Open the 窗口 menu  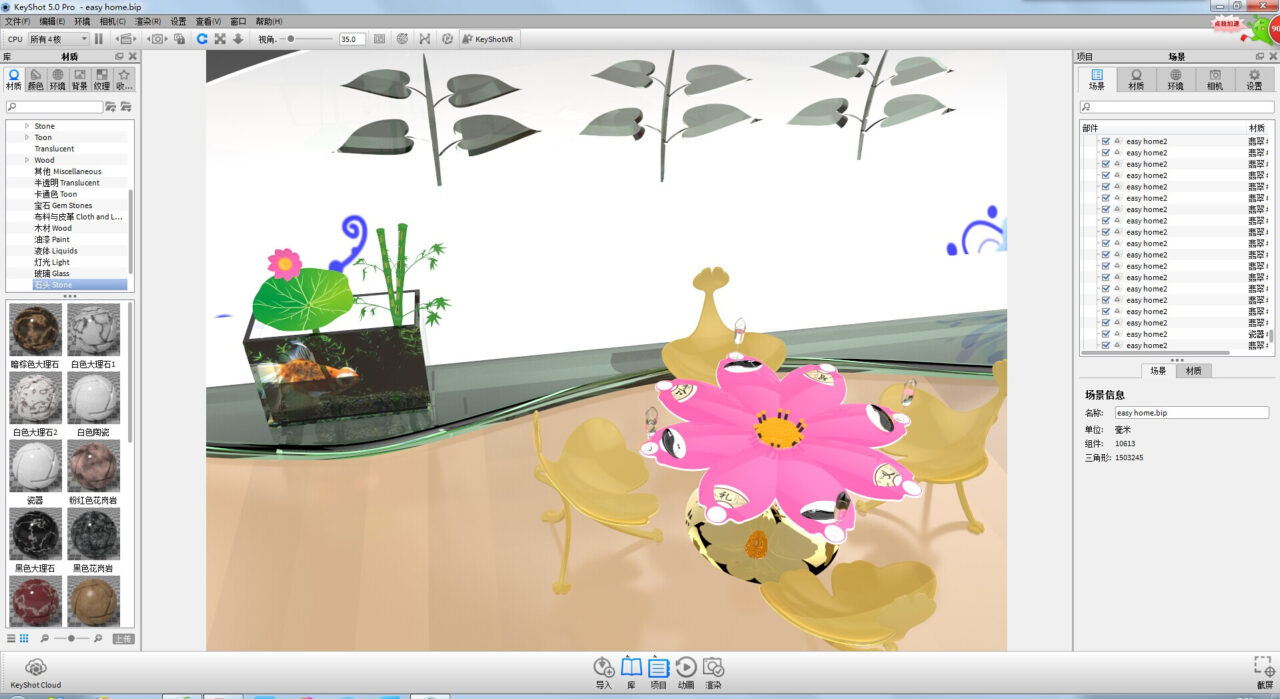(239, 21)
